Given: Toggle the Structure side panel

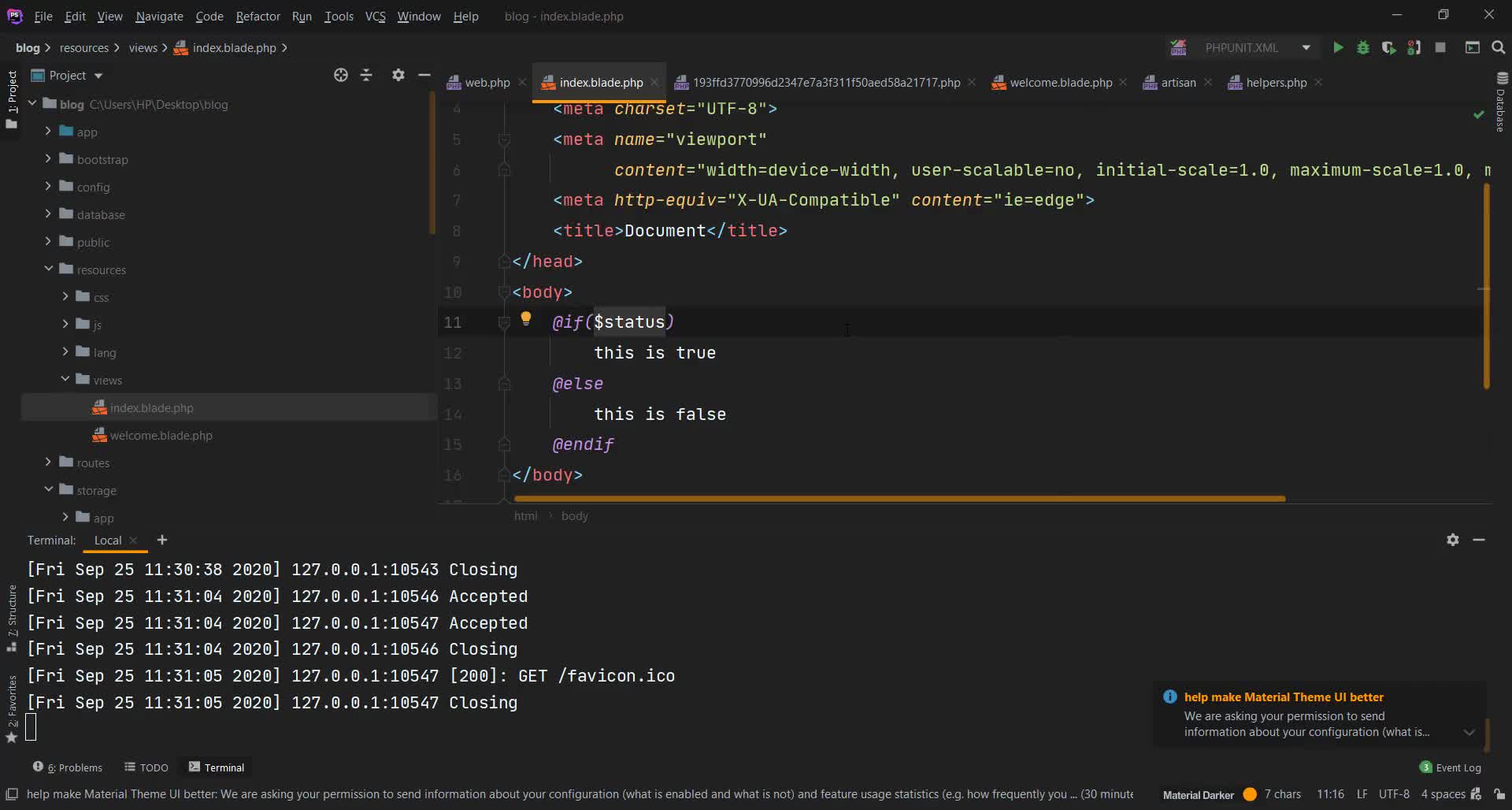Looking at the screenshot, I should pos(12,617).
